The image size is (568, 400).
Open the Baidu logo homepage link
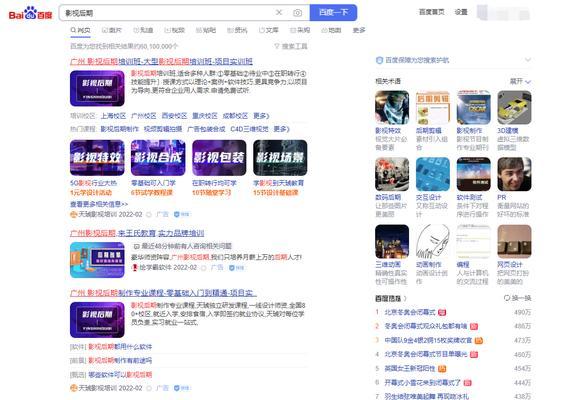[30, 13]
